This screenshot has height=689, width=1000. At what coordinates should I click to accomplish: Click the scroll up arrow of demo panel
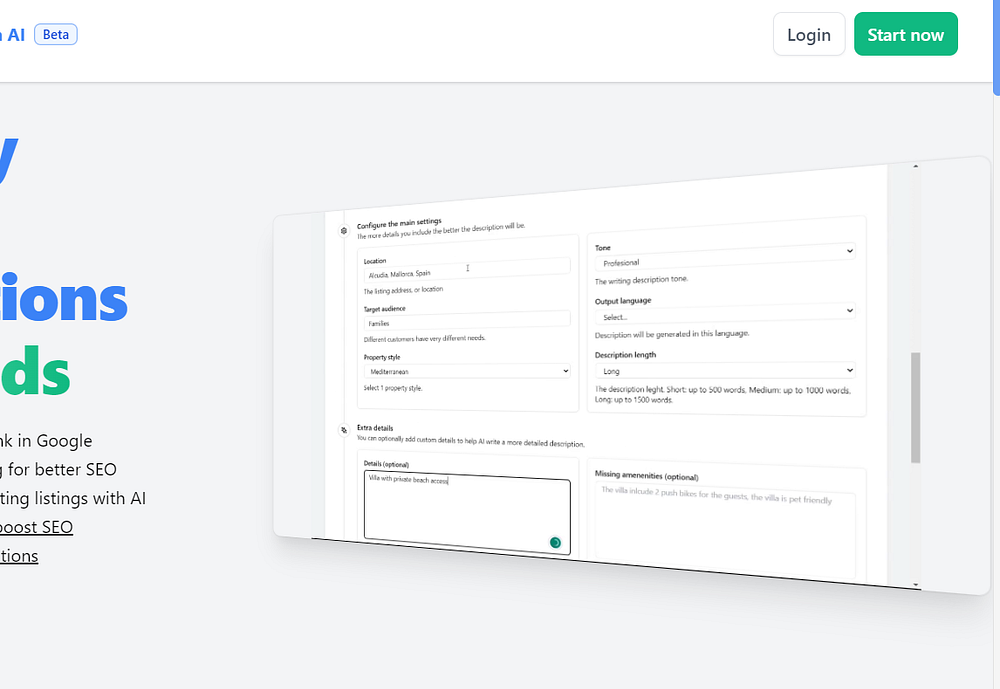(x=915, y=167)
